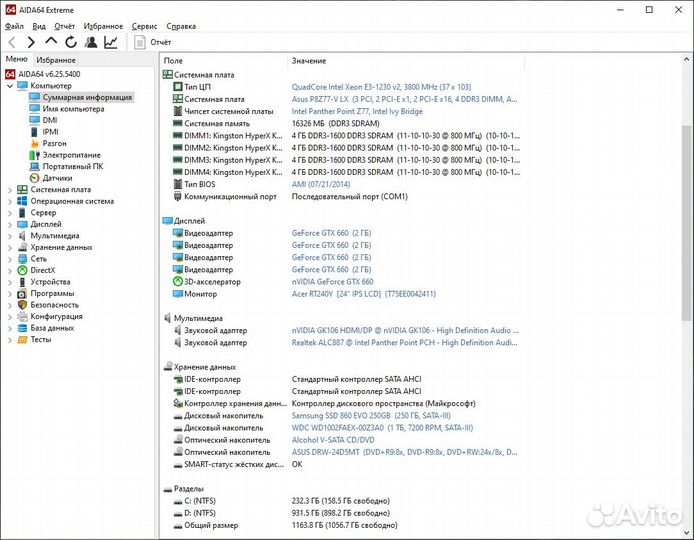Select Имя компьютера tree item

pos(67,108)
